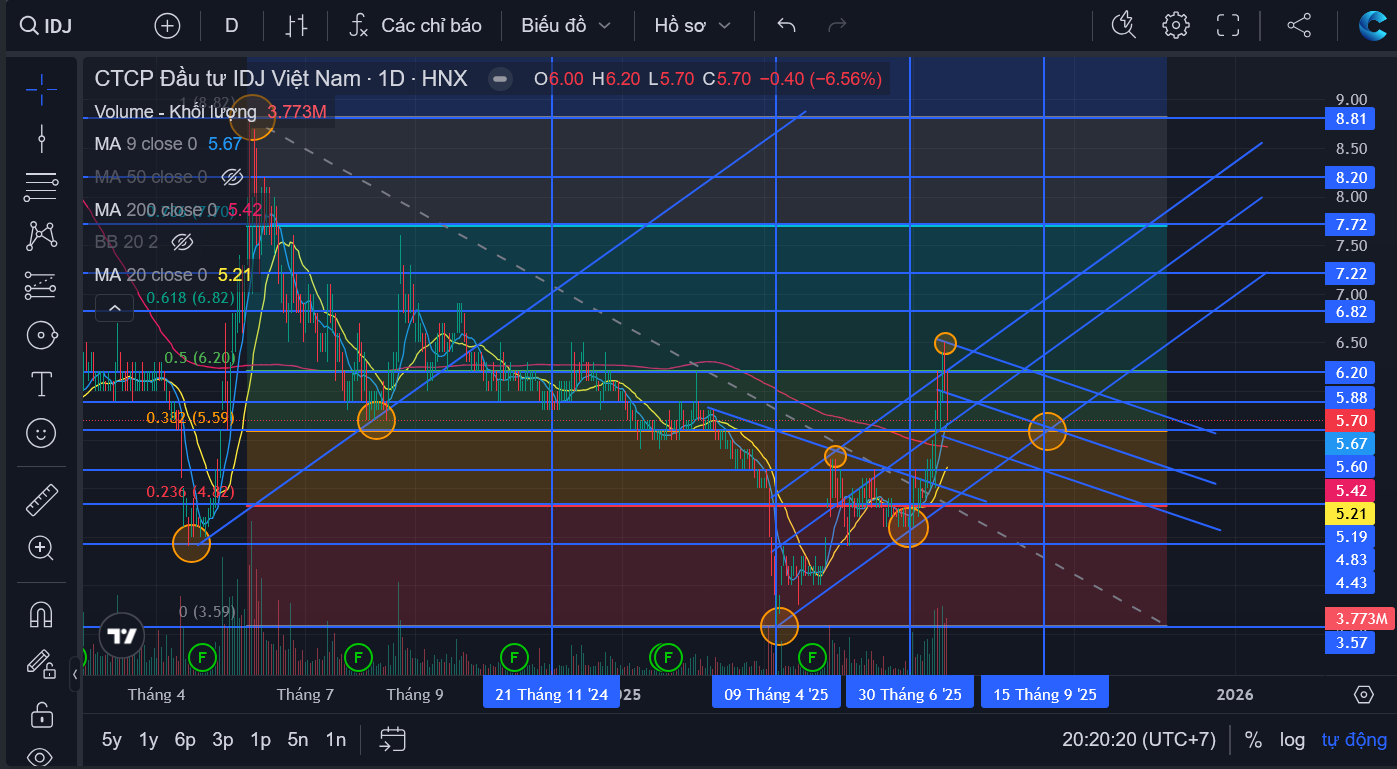Collapse the indicator legend chevron
The height and width of the screenshot is (769, 1397).
pyautogui.click(x=115, y=308)
